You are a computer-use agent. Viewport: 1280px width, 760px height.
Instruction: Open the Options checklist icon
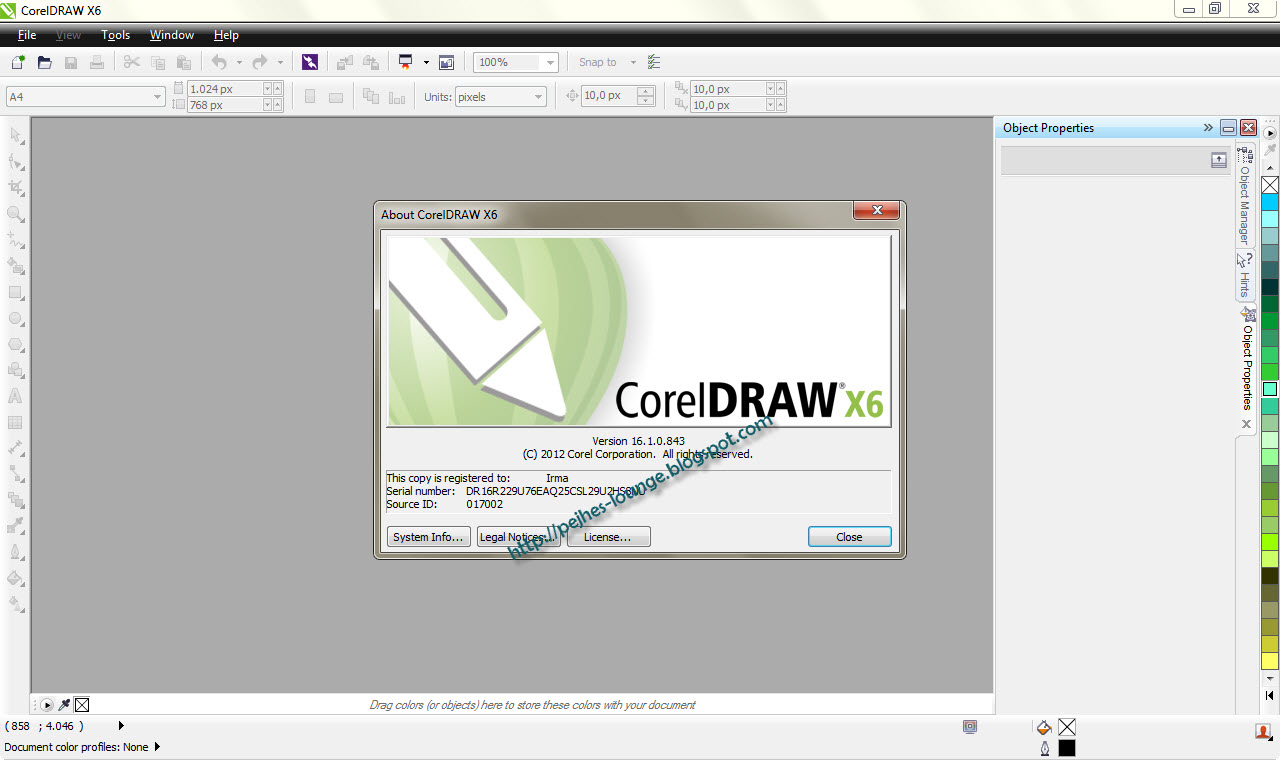654,62
